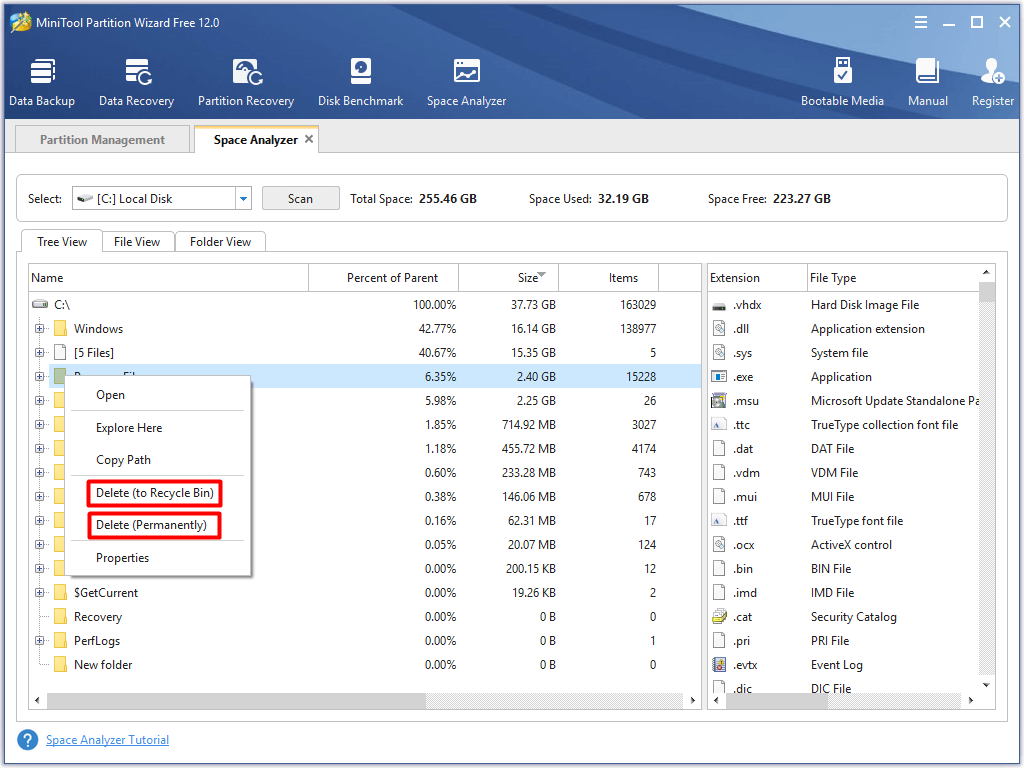Expand the PerfLogs folder
This screenshot has height=768, width=1024.
(40, 641)
